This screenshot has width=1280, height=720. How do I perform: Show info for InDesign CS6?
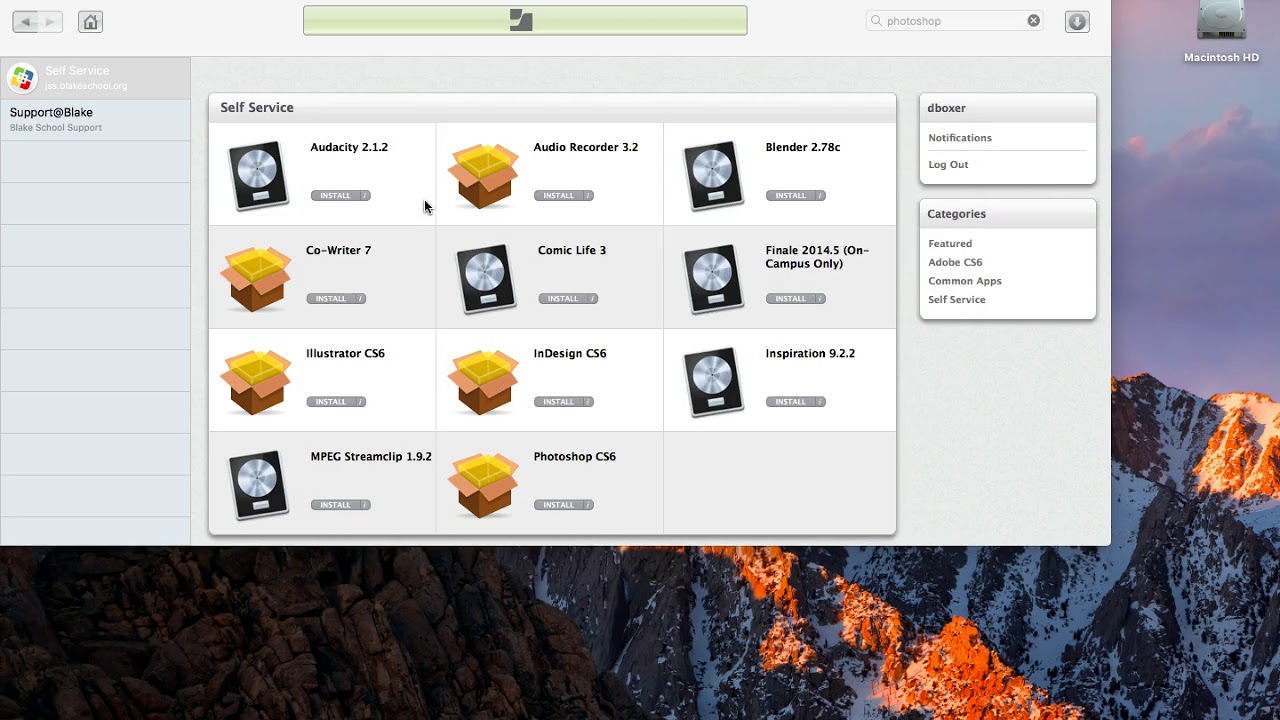tap(588, 402)
